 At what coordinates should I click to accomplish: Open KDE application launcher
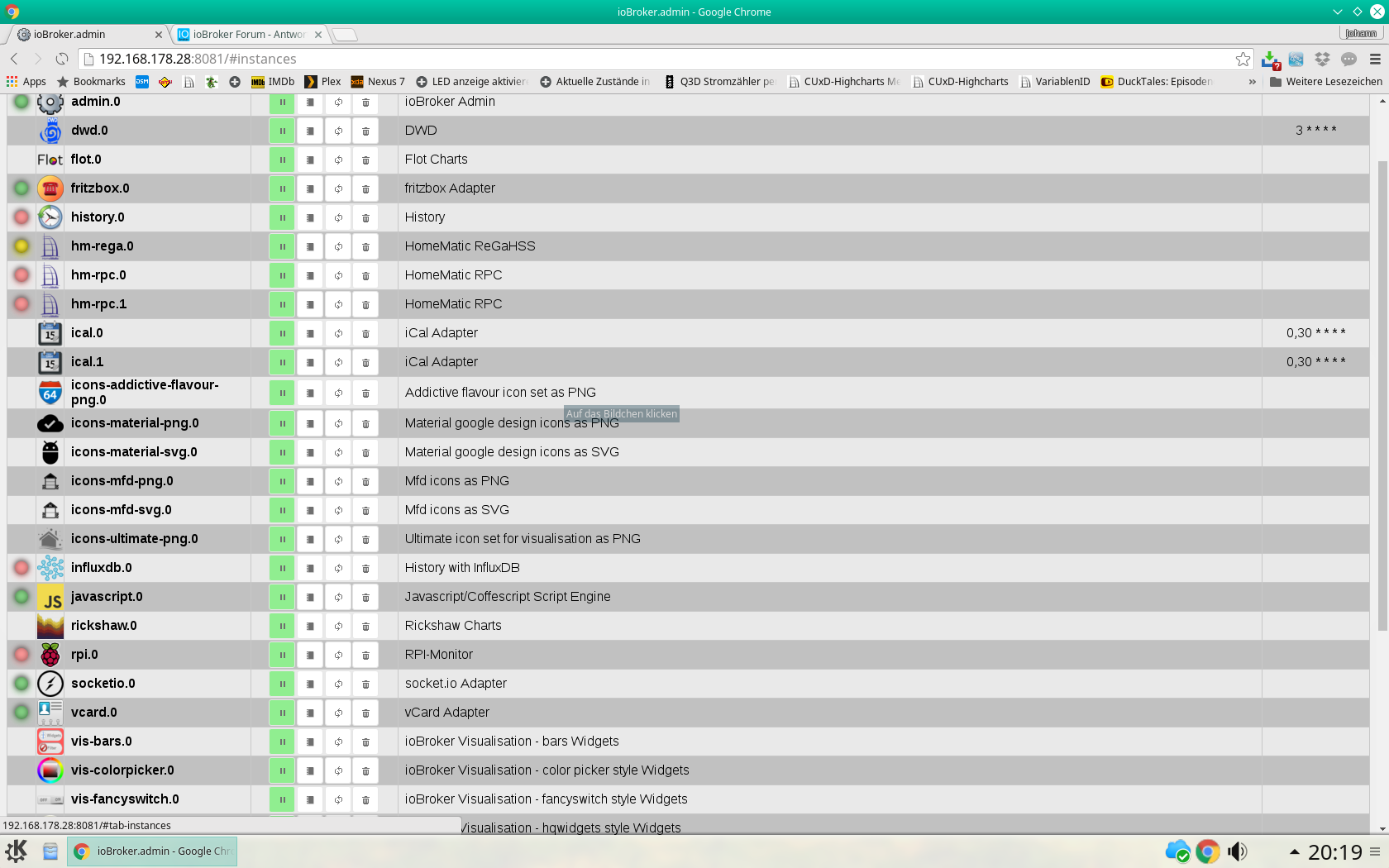click(x=17, y=851)
